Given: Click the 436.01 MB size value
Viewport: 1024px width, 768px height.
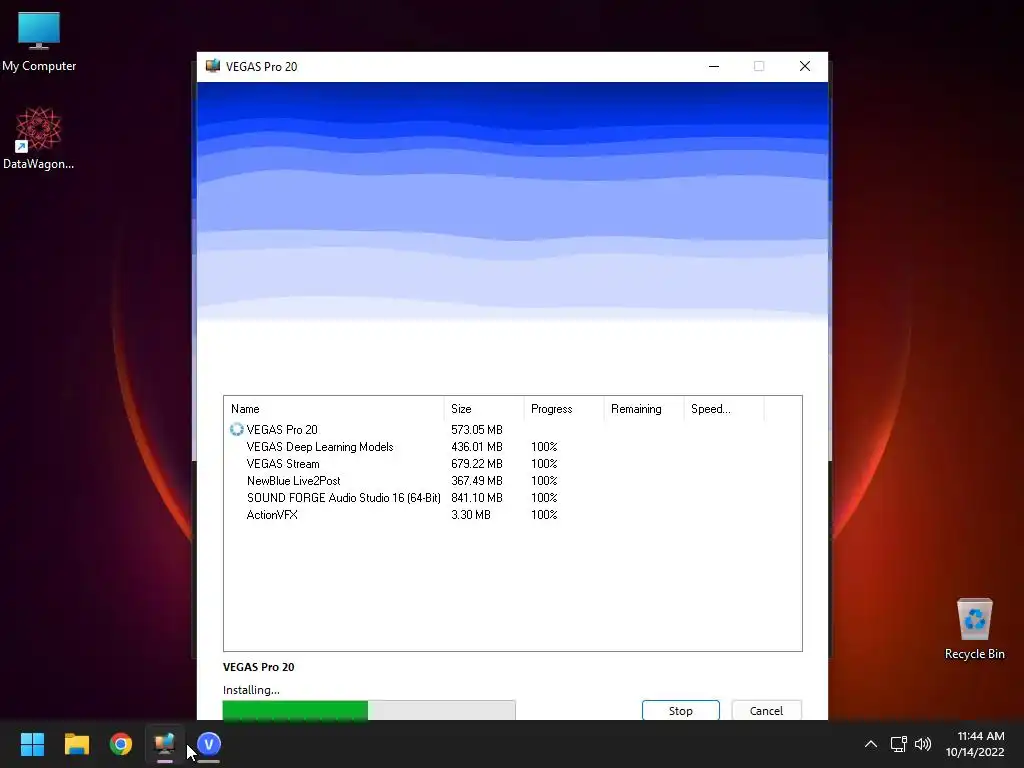Looking at the screenshot, I should (477, 447).
